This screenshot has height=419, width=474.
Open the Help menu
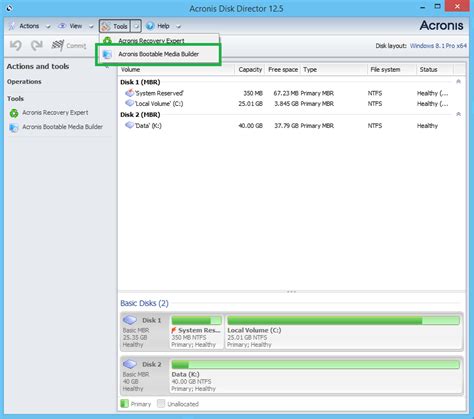pyautogui.click(x=163, y=26)
